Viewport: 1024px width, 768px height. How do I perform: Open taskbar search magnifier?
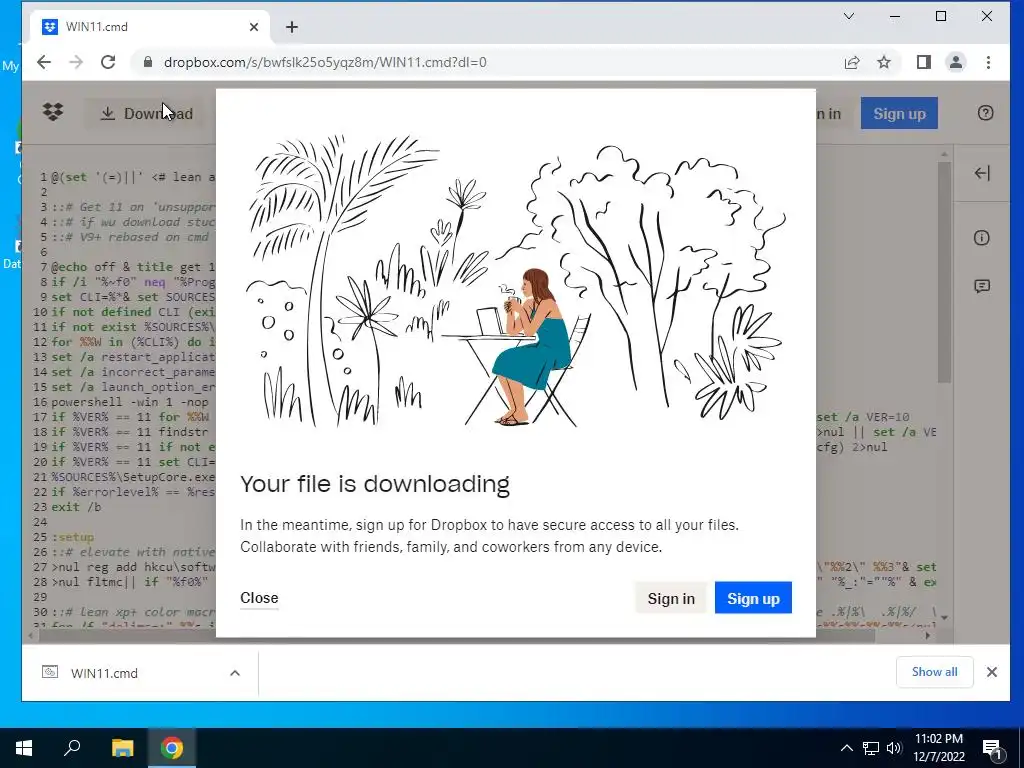72,748
